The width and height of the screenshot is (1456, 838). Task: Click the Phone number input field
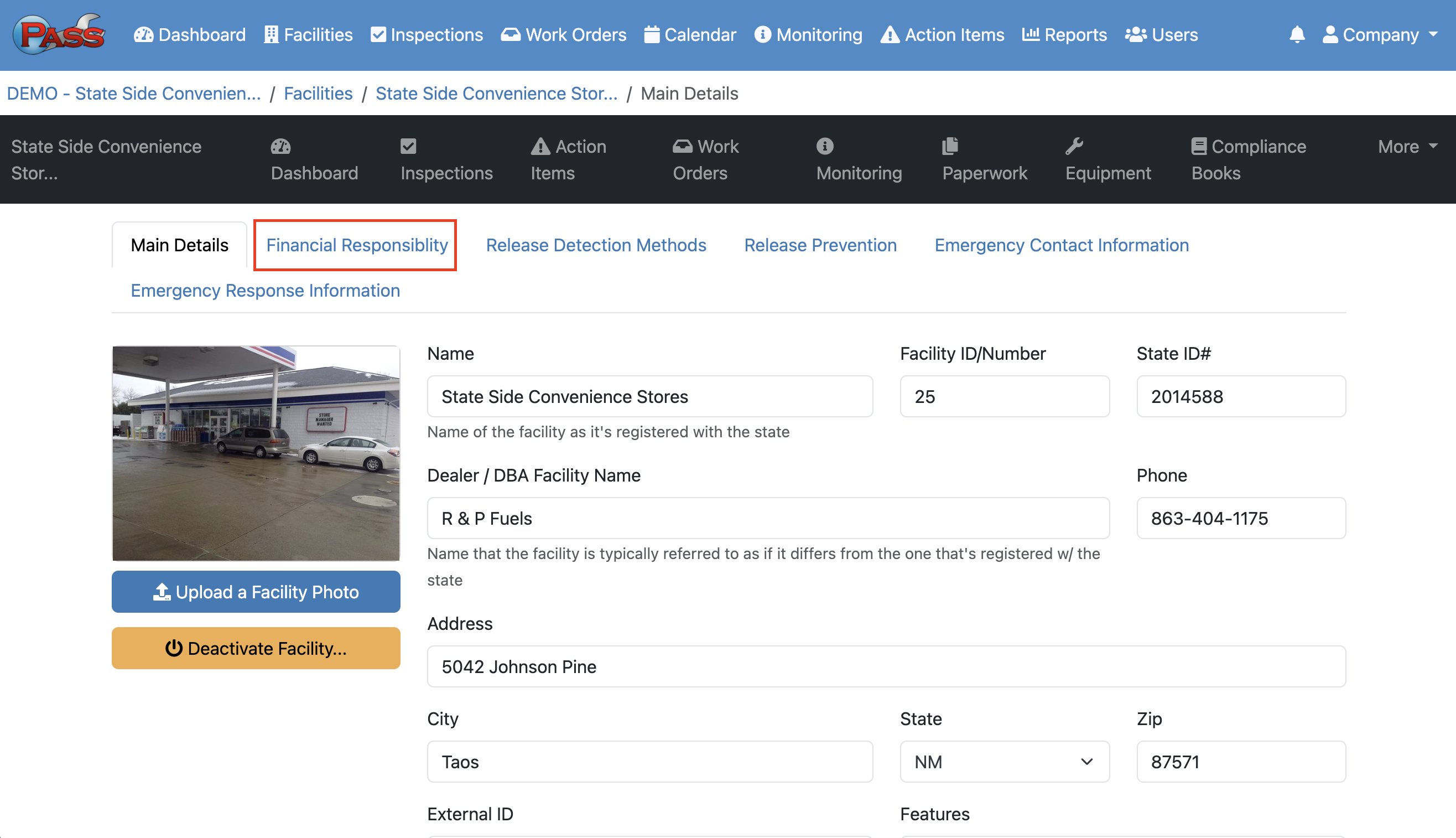1240,518
